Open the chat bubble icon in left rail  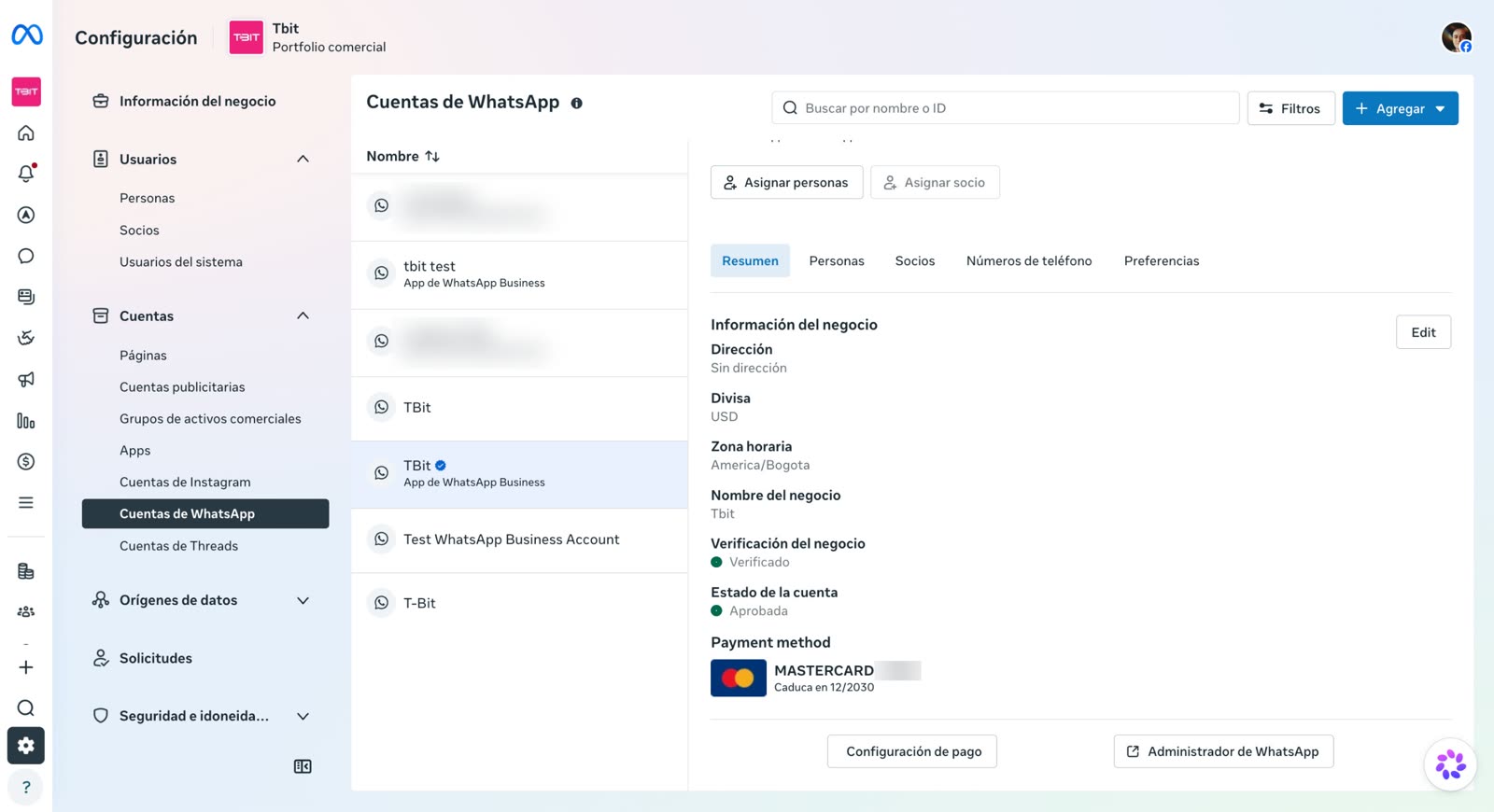[x=26, y=256]
